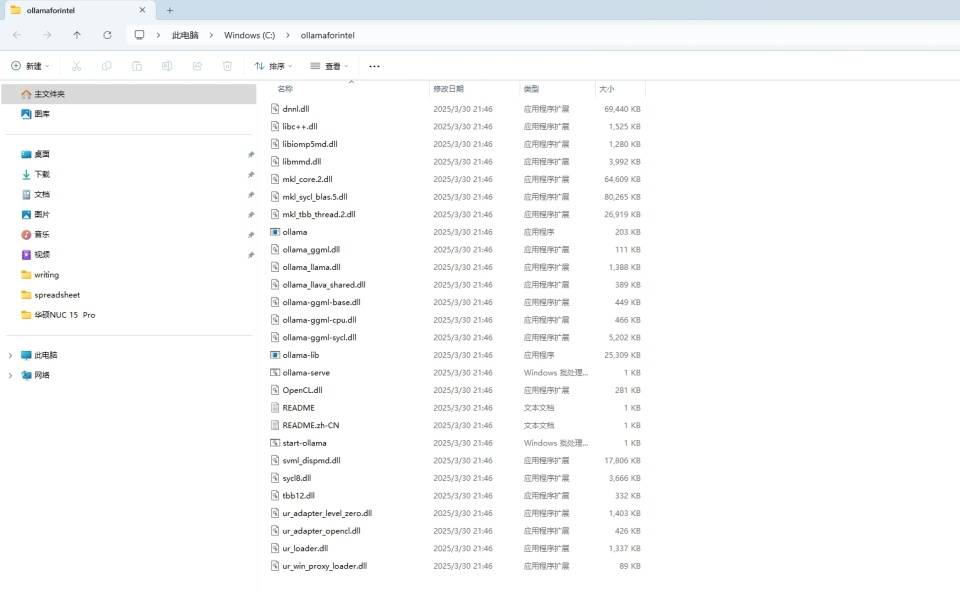The height and width of the screenshot is (592, 960).
Task: Sort files by the 大小 column header
Action: pos(619,88)
